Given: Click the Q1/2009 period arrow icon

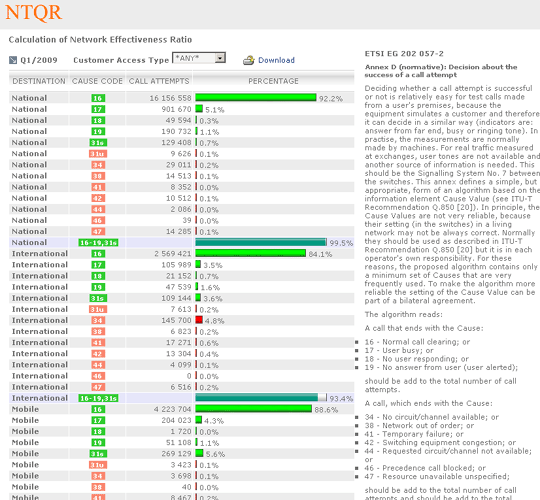Looking at the screenshot, I should (13, 60).
